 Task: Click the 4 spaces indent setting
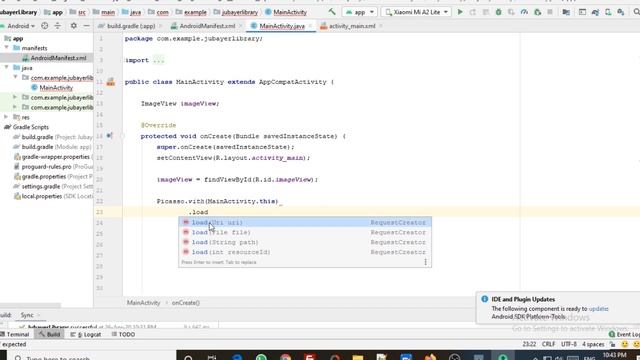click(x=593, y=344)
